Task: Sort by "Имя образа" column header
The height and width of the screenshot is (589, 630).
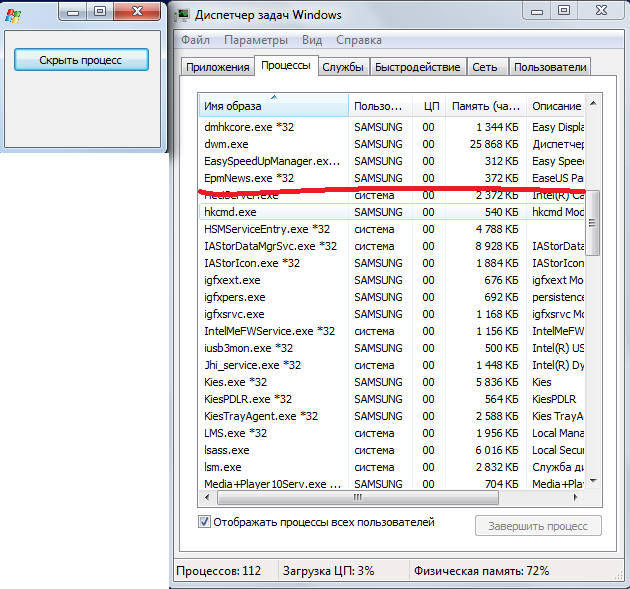Action: tap(274, 106)
